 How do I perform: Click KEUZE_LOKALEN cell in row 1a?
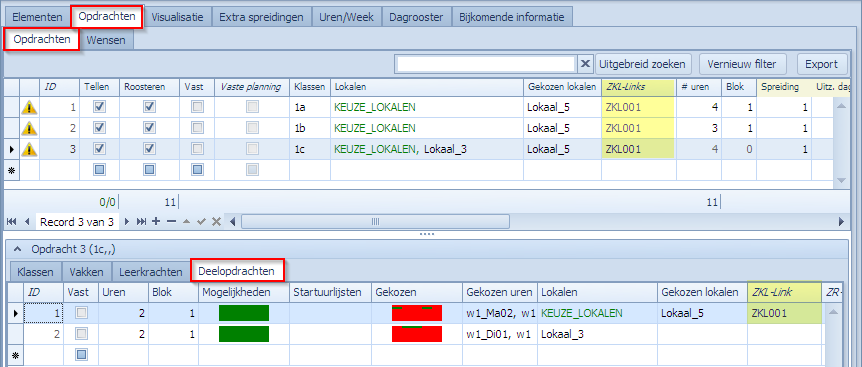click(427, 107)
